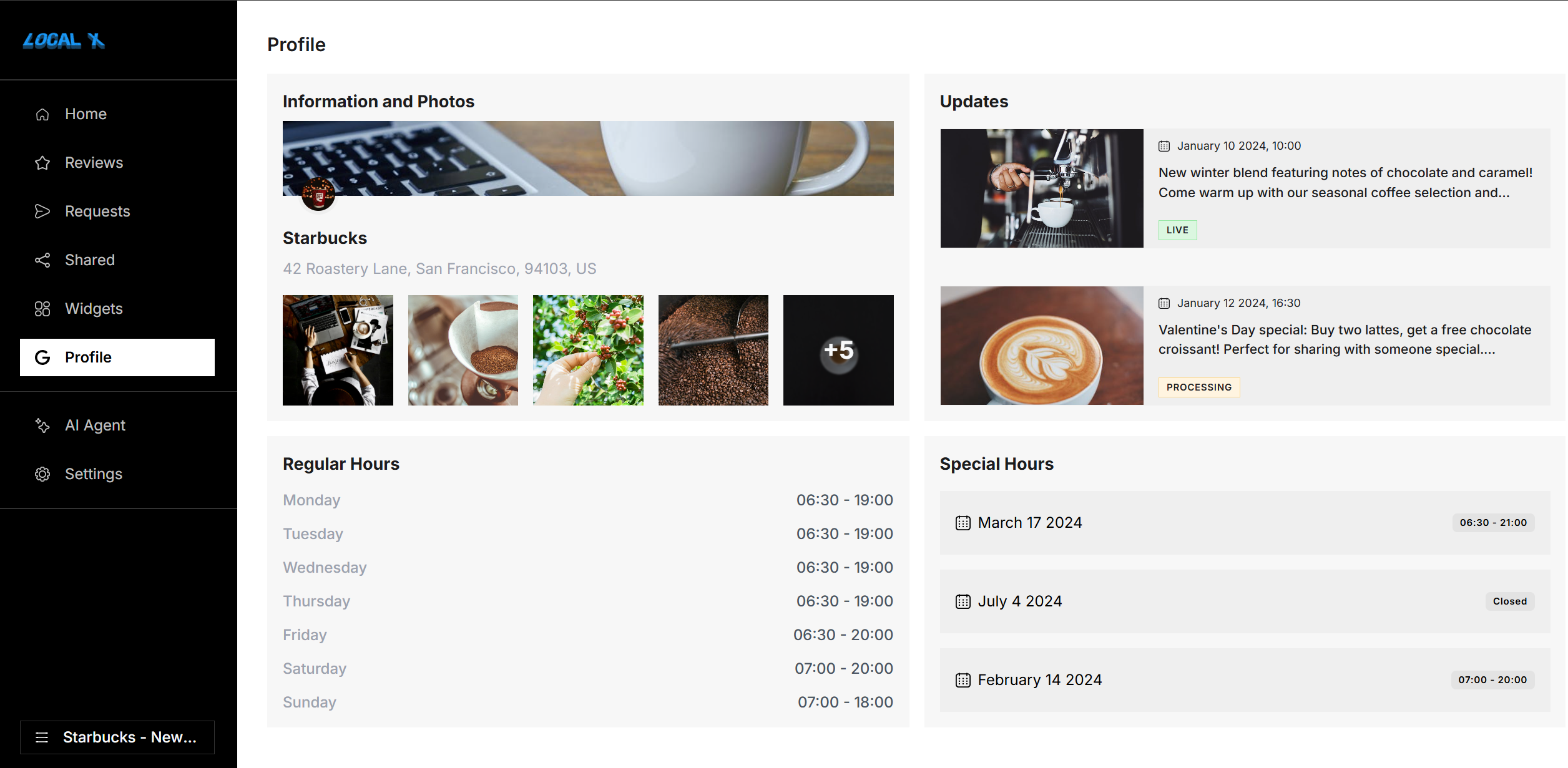This screenshot has height=768, width=1568.
Task: Open the Reviews menu item
Action: click(94, 163)
